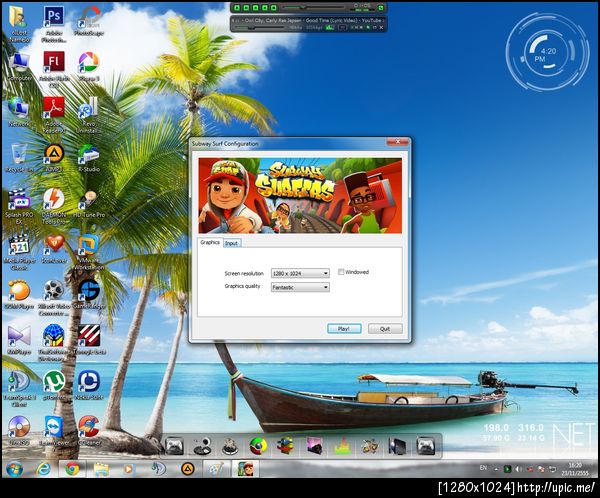Viewport: 600px width, 498px height.
Task: Open the VMware Workstation shortcut
Action: 88,252
